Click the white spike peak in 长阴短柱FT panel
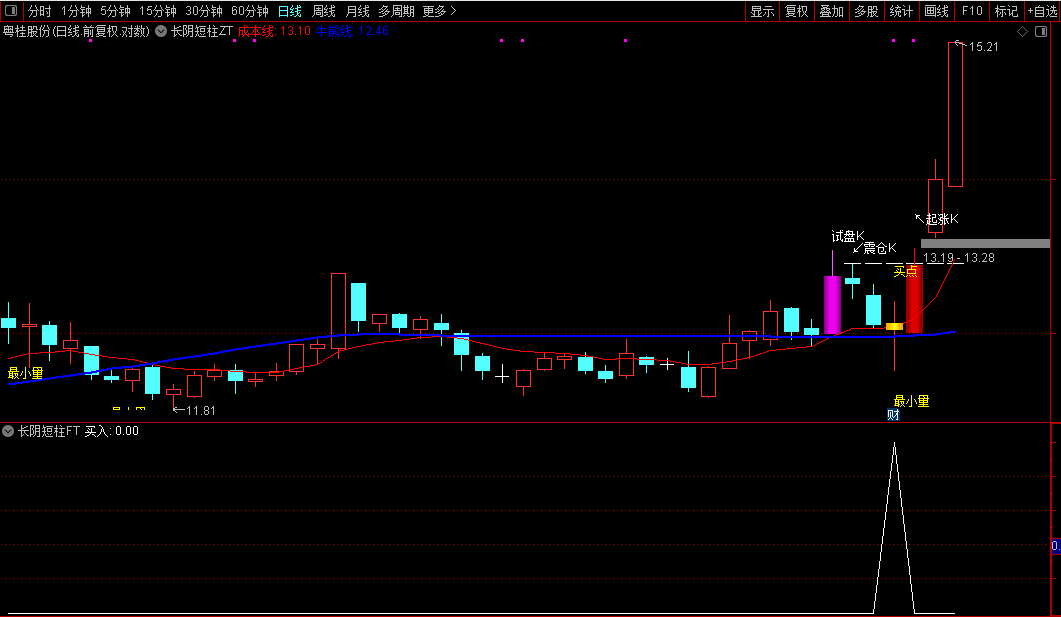The image size is (1061, 617). 895,444
